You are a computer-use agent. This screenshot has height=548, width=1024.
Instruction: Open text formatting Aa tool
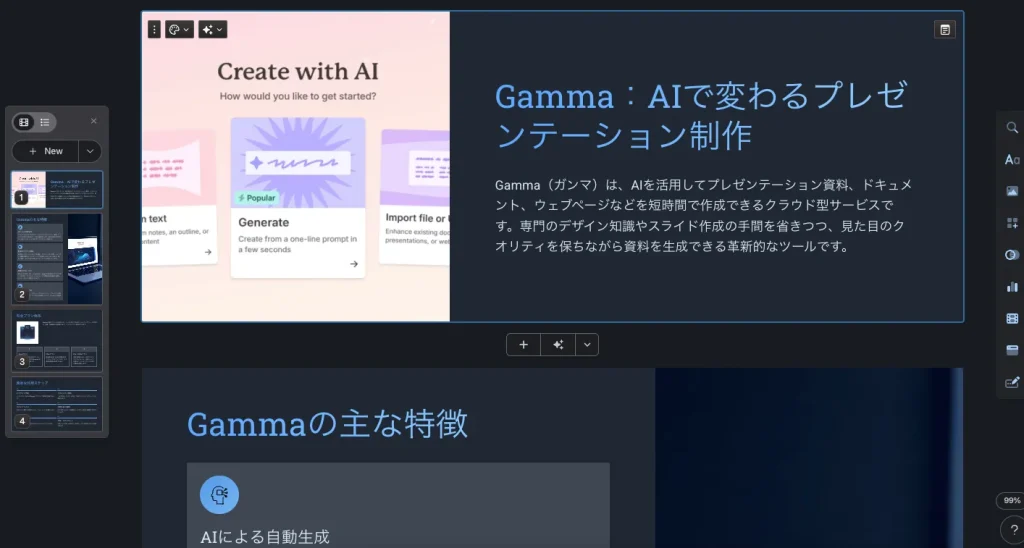click(x=1012, y=159)
